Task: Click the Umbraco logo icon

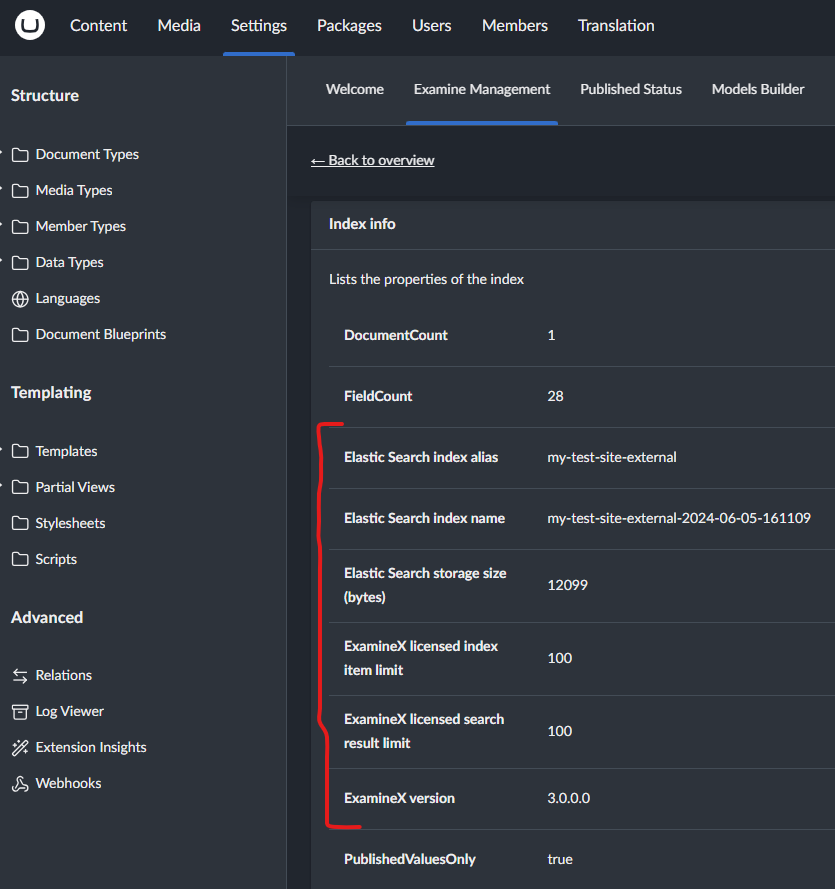Action: 29,25
